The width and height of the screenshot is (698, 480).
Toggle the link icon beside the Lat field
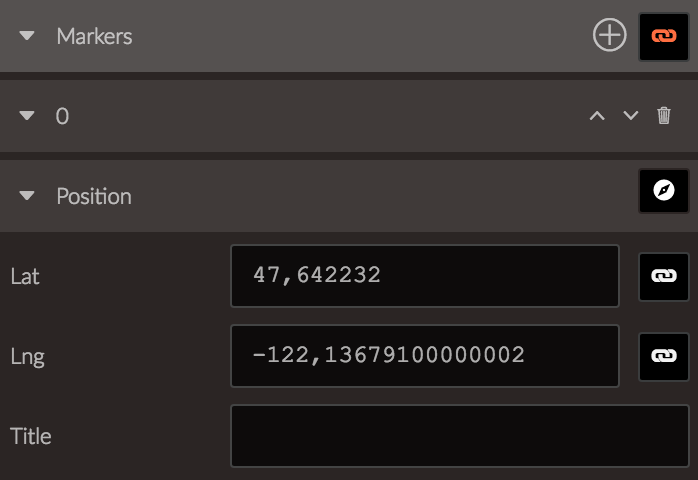(x=664, y=277)
